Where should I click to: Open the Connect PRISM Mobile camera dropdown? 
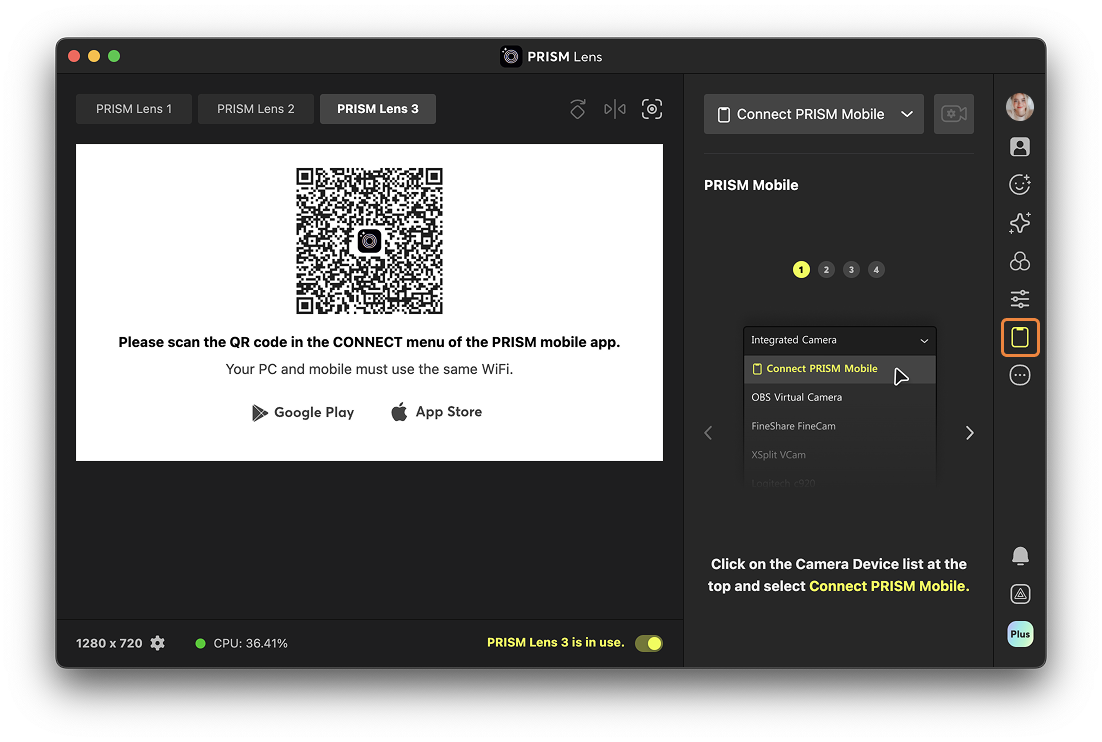(814, 114)
